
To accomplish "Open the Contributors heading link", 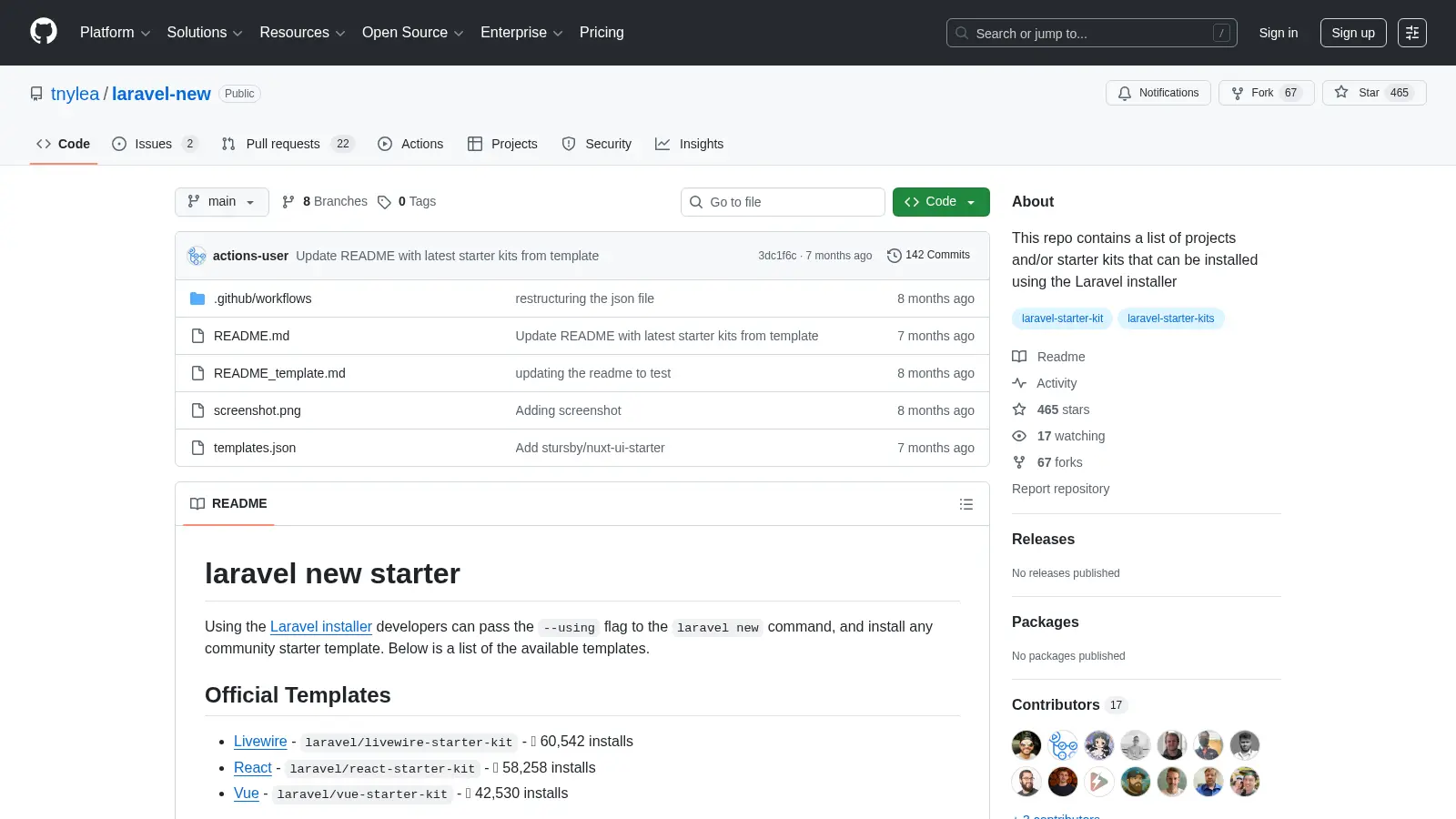I will [1069, 704].
